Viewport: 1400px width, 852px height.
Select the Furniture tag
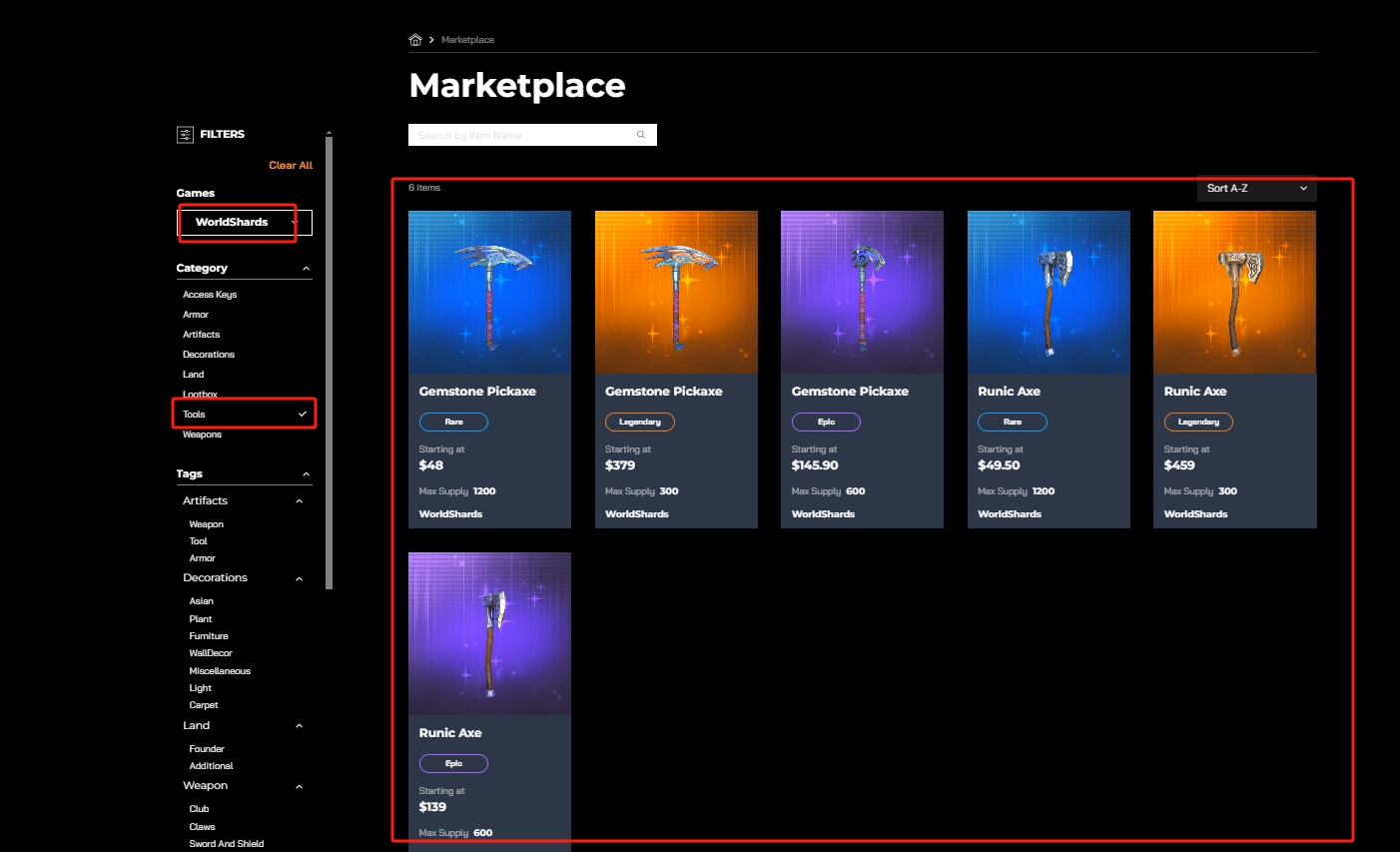coord(209,636)
